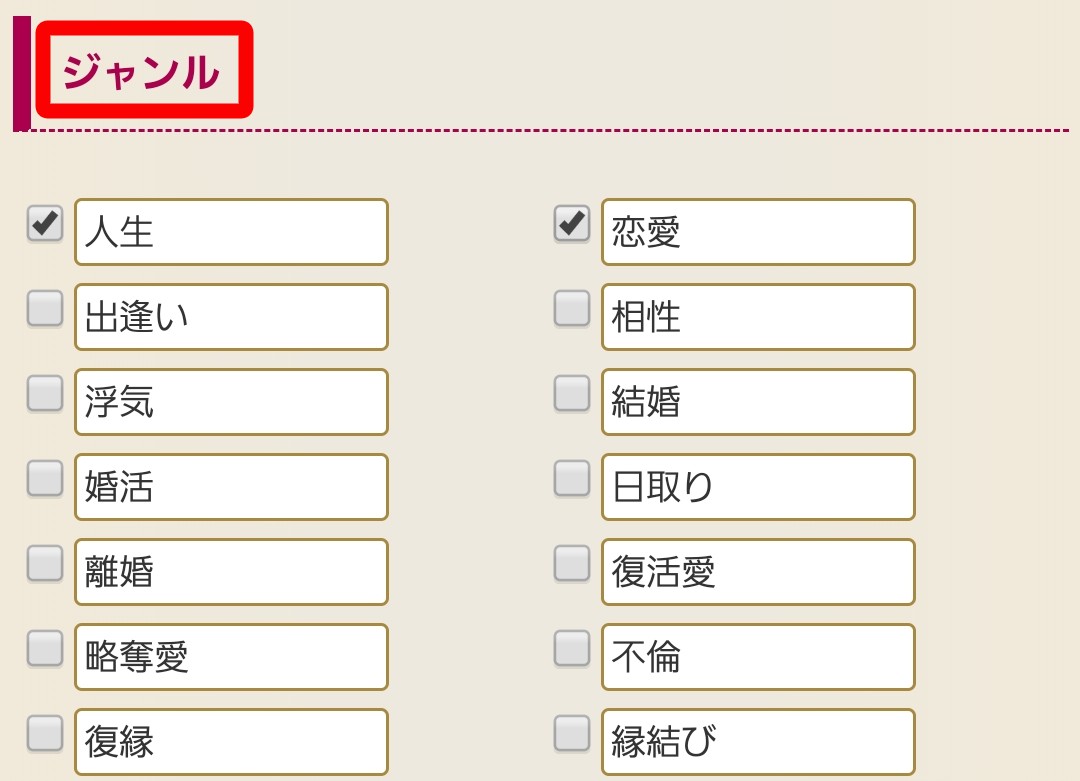Tick the 日取り checkbox
This screenshot has width=1080, height=781.
pos(572,479)
